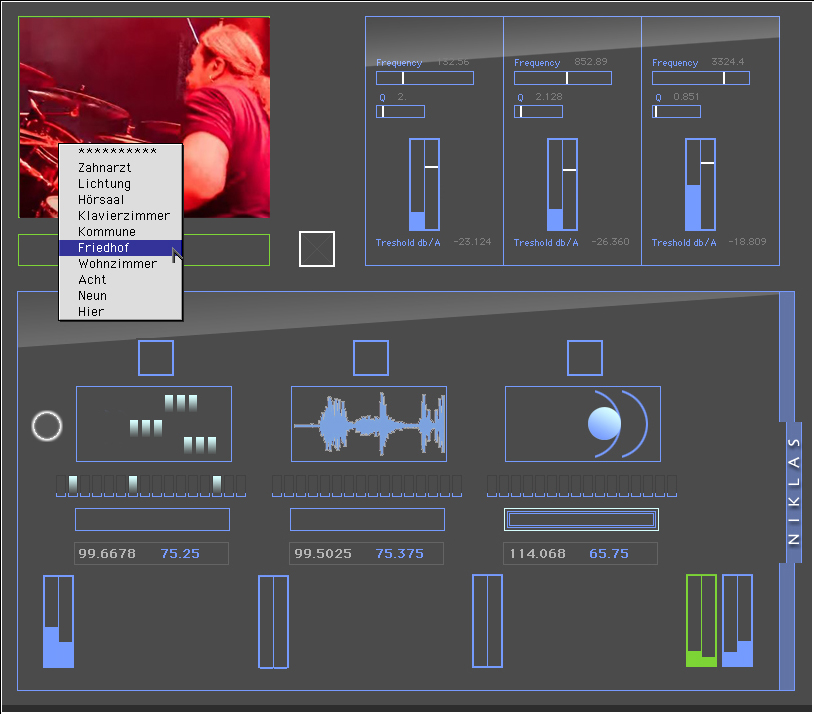Click the blue value 65.75
814x714 pixels.
point(609,554)
